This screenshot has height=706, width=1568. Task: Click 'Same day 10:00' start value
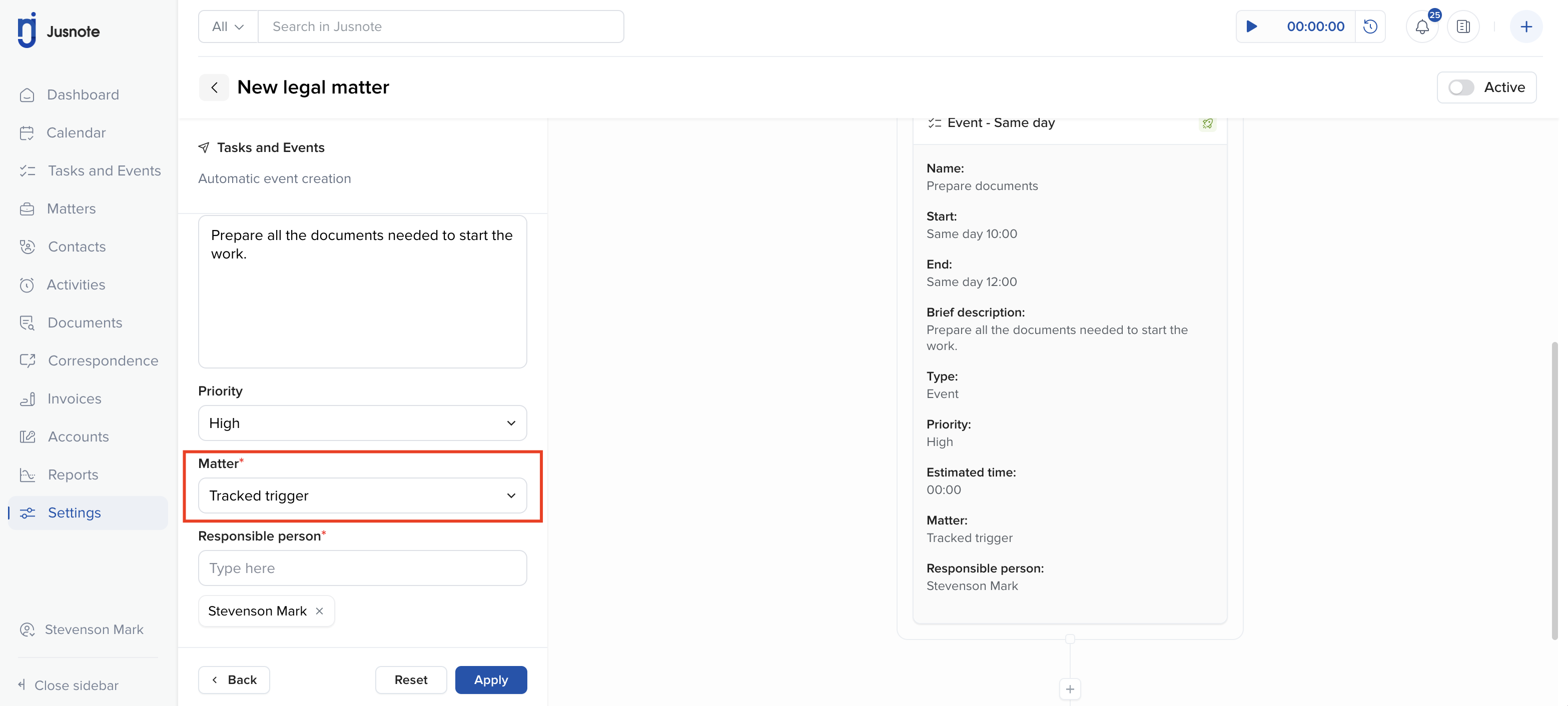click(972, 234)
